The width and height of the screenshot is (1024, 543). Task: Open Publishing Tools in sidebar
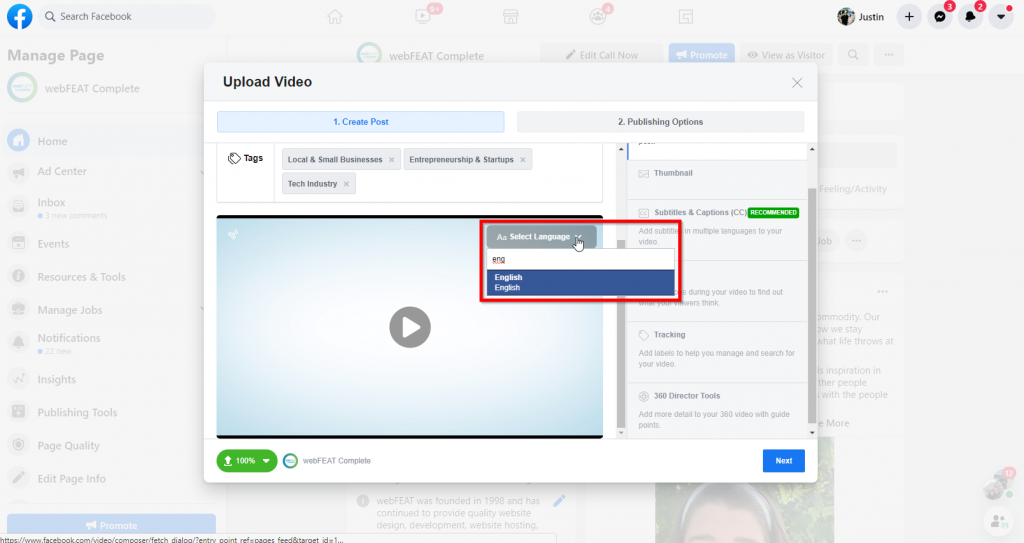click(x=77, y=412)
